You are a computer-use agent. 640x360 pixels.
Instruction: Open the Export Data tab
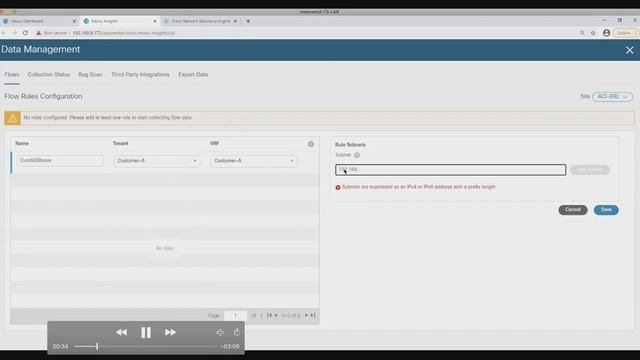193,75
